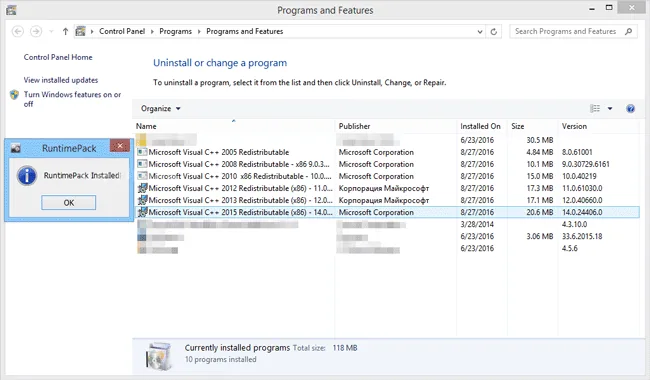Viewport: 650px width, 380px height.
Task: Click icon of Visual C++ 2008 entry
Action: (x=142, y=164)
